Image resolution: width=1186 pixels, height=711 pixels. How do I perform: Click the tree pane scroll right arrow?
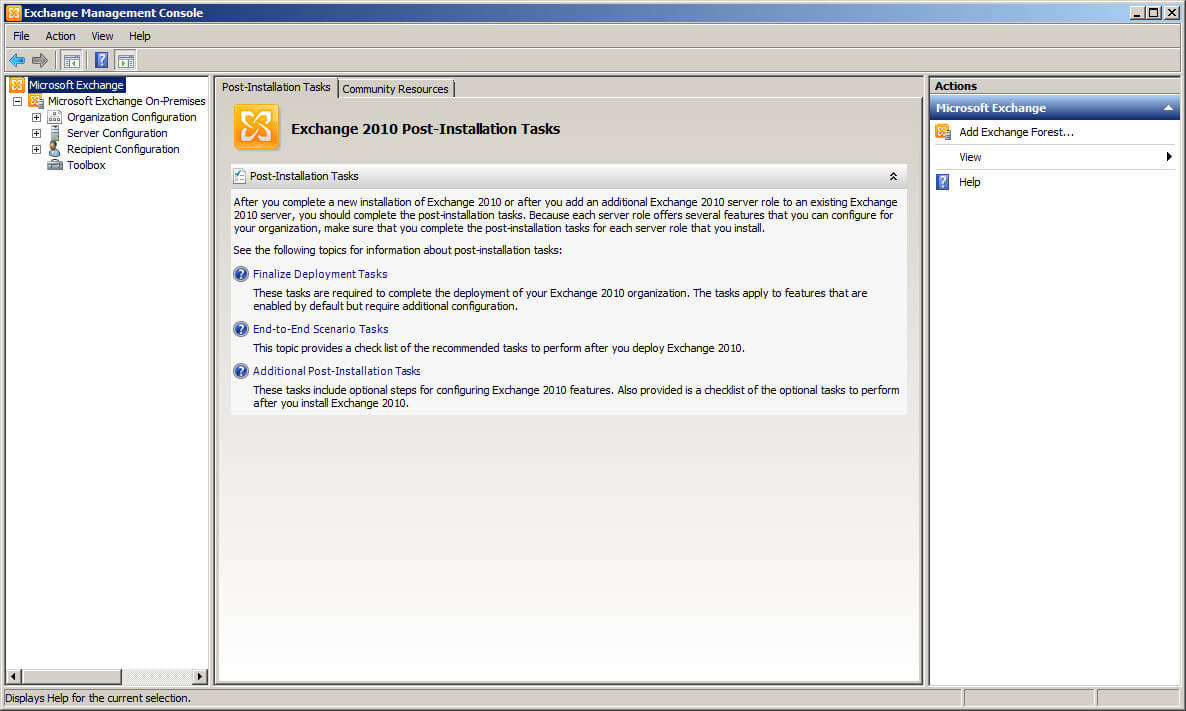[200, 676]
